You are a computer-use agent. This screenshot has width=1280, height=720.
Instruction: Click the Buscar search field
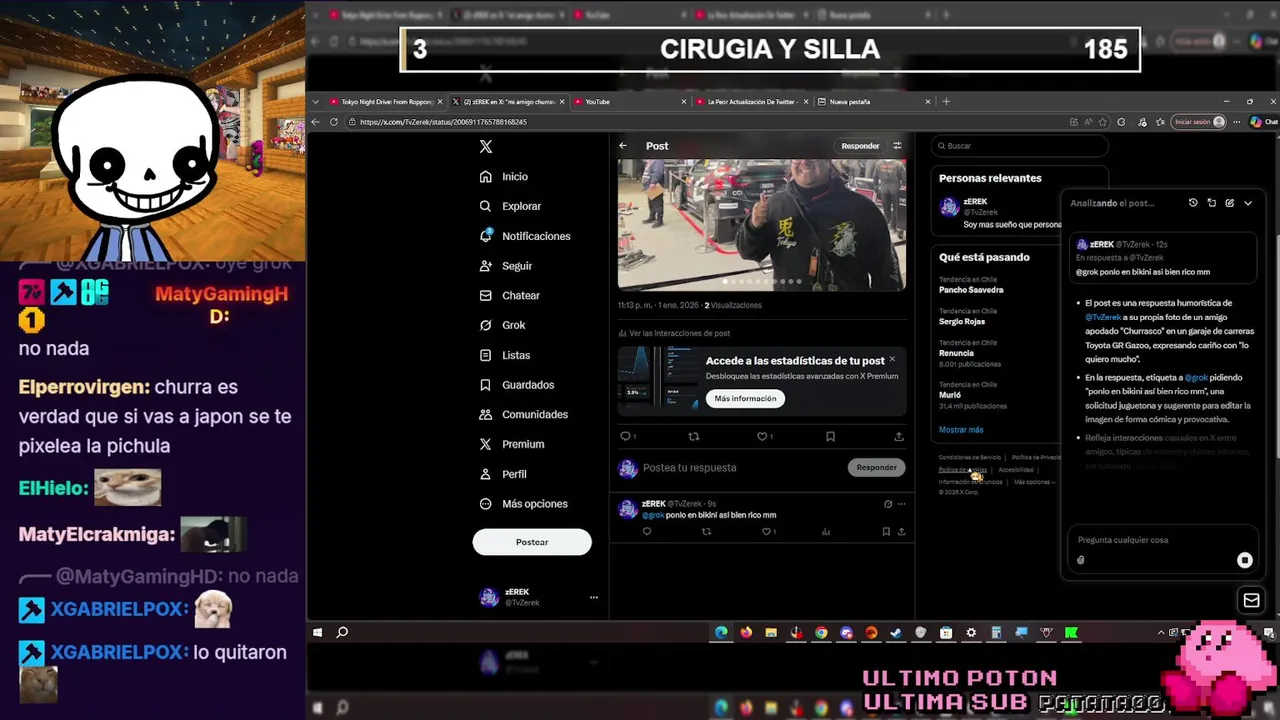1019,146
